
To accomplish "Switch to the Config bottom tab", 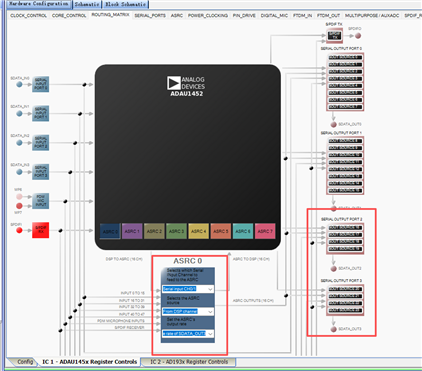I will tap(24, 362).
